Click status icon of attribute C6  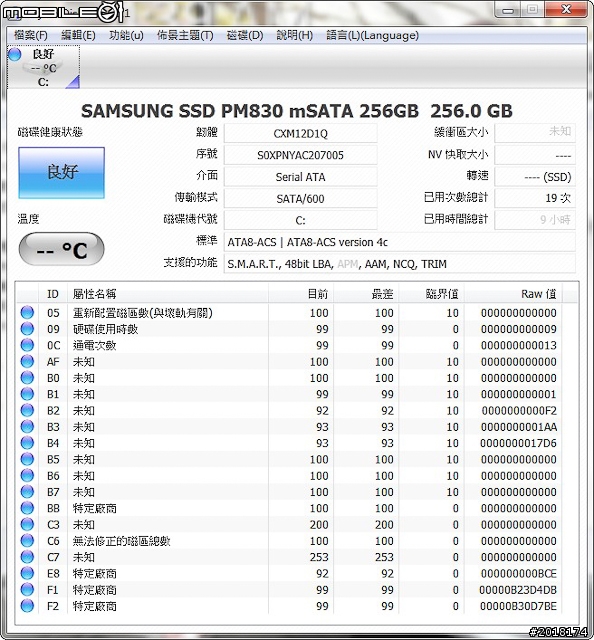coord(27,541)
